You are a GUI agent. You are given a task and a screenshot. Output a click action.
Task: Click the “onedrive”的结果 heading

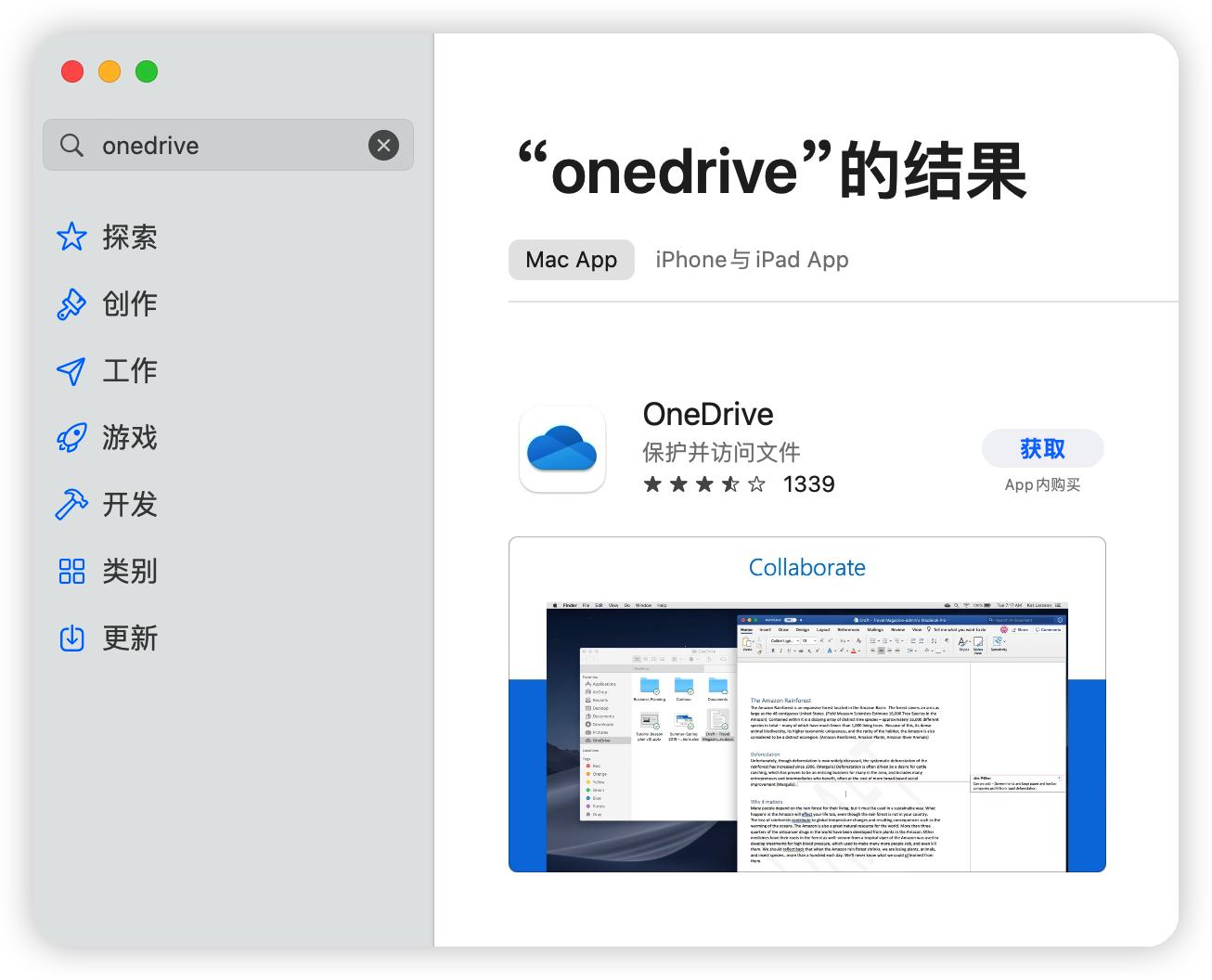771,171
